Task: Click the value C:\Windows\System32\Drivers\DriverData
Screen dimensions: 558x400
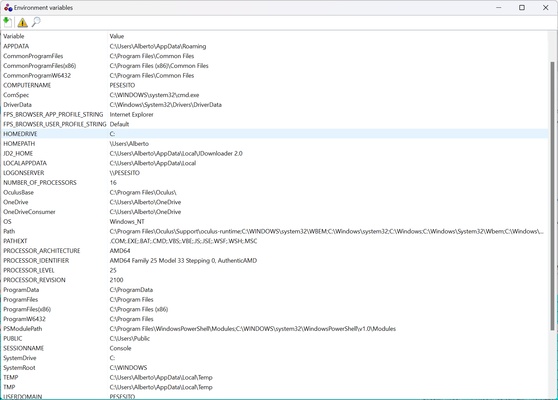Action: (165, 105)
